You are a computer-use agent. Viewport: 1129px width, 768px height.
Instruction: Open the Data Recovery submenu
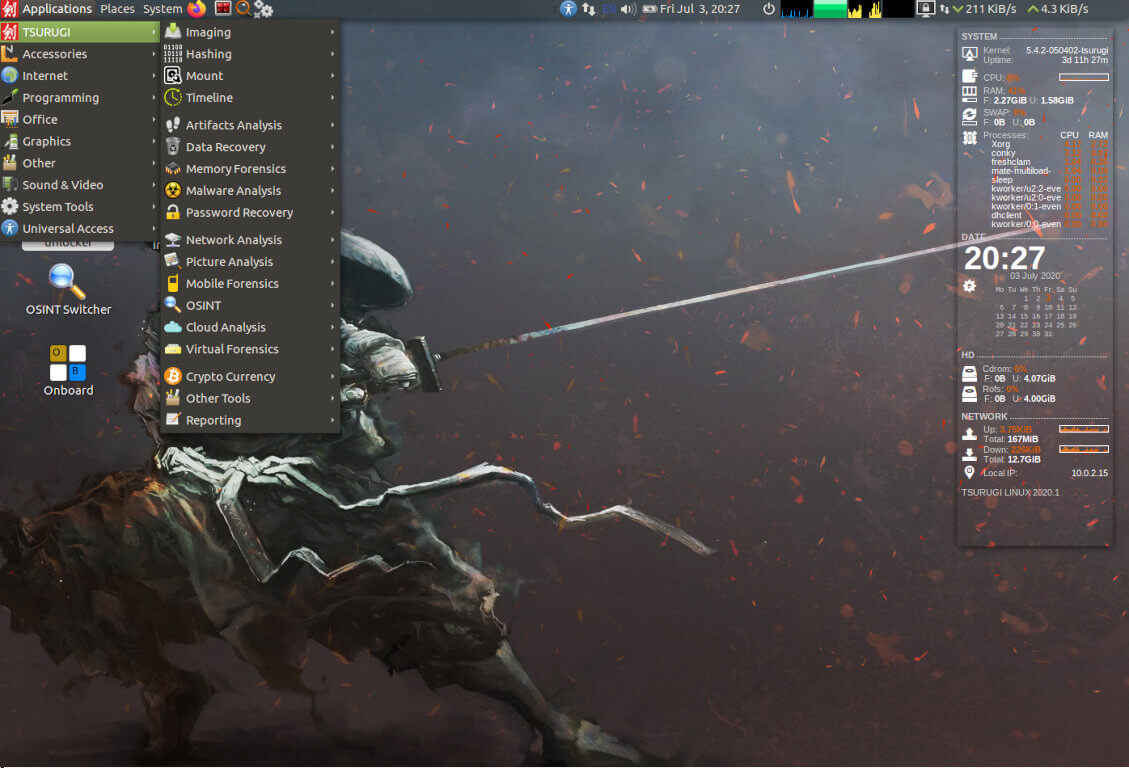point(250,147)
